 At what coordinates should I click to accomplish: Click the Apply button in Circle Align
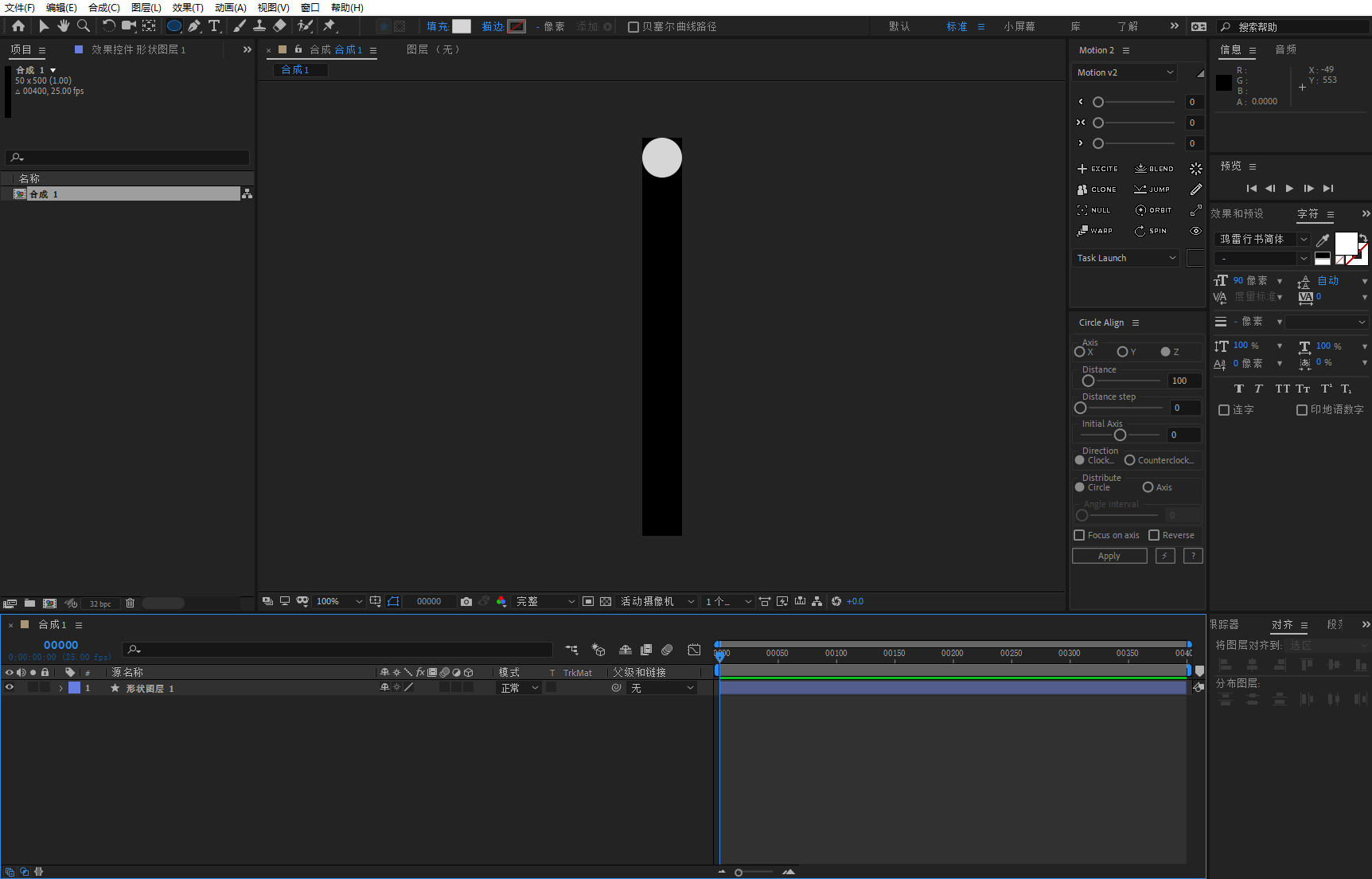pos(1109,556)
